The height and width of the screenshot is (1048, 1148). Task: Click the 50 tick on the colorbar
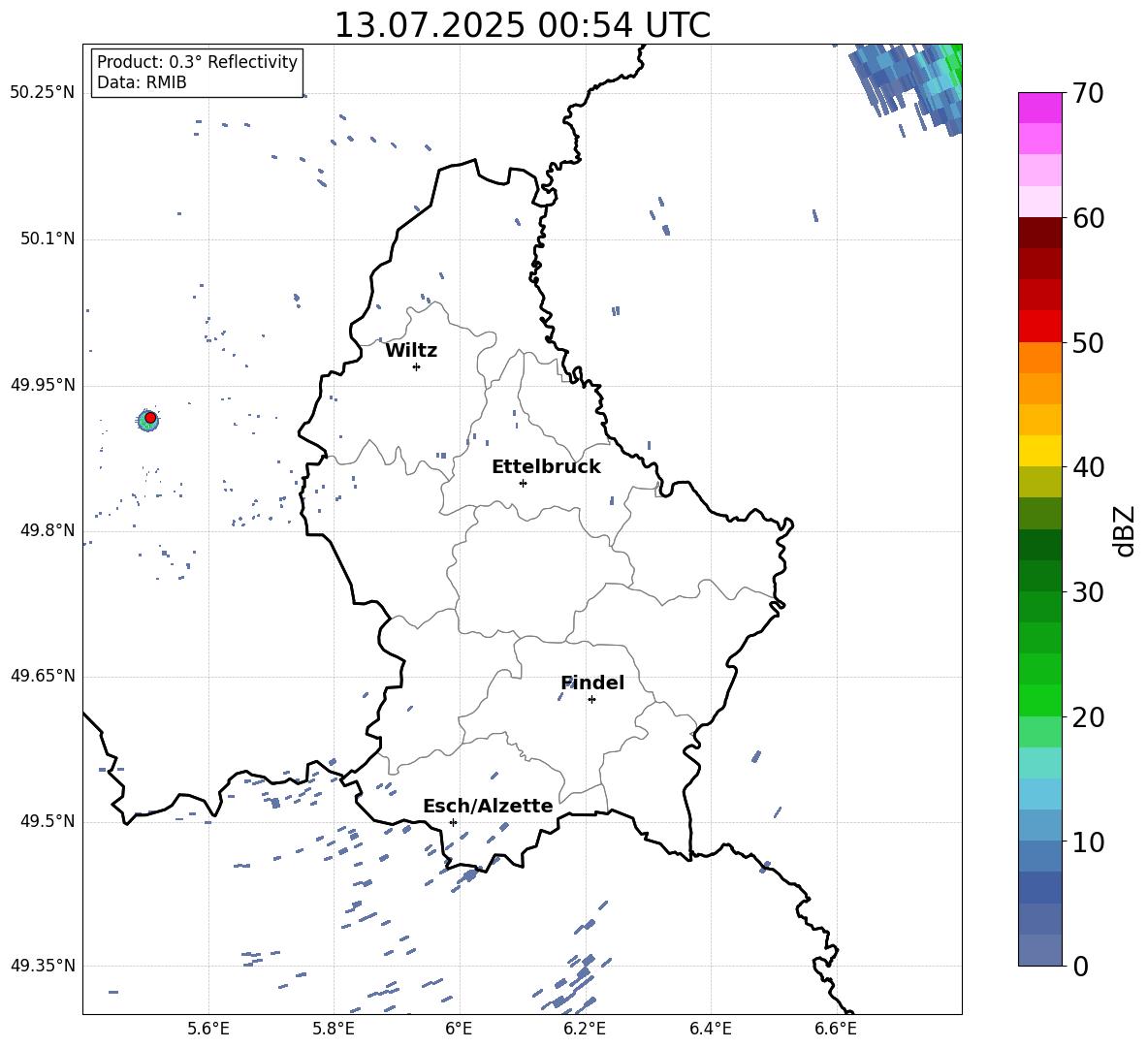(1088, 342)
